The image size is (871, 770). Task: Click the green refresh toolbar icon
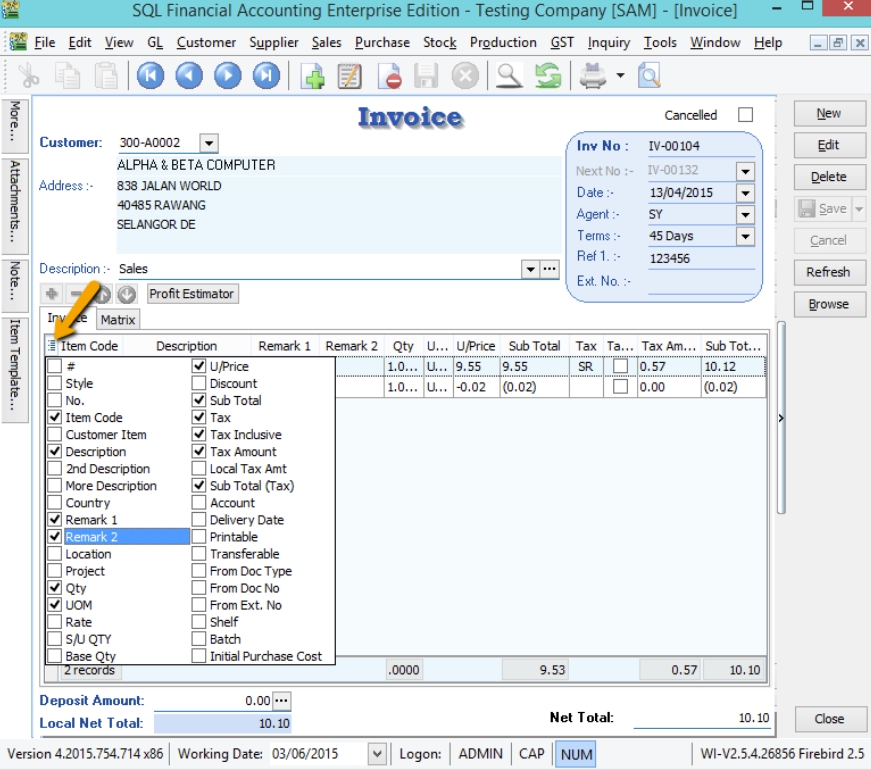point(547,76)
